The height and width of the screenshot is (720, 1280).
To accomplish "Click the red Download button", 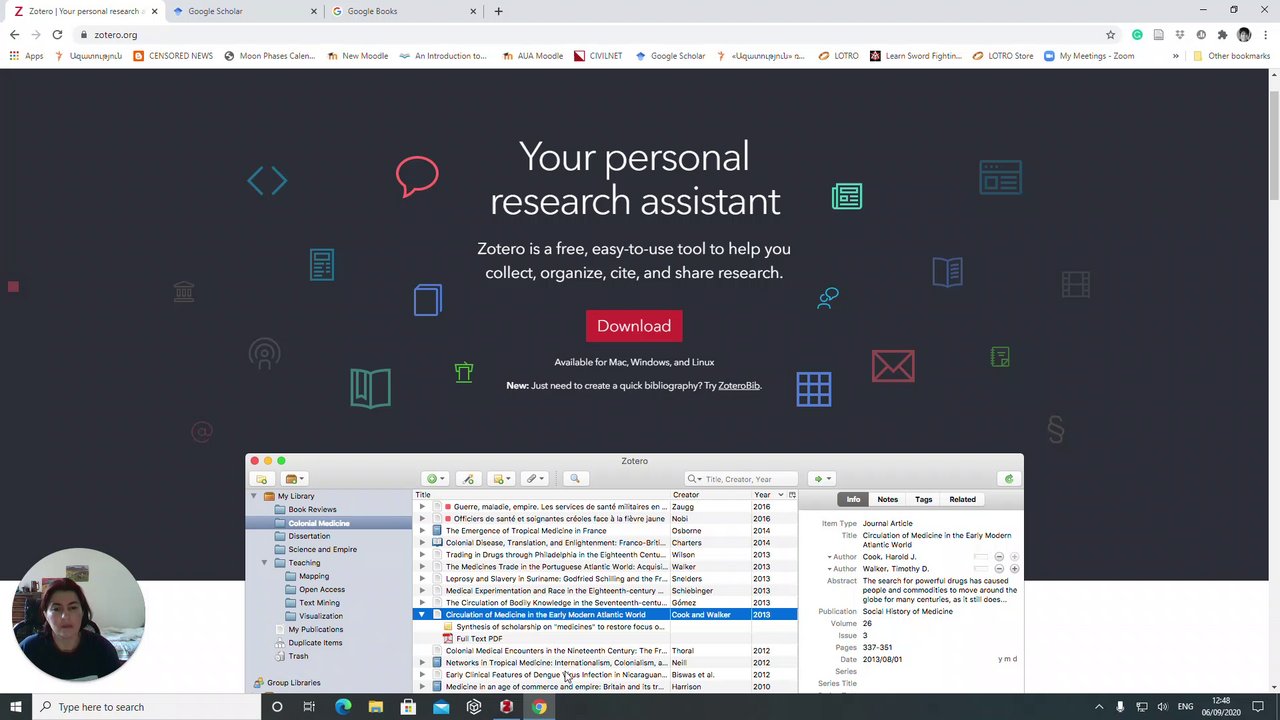I will point(634,326).
